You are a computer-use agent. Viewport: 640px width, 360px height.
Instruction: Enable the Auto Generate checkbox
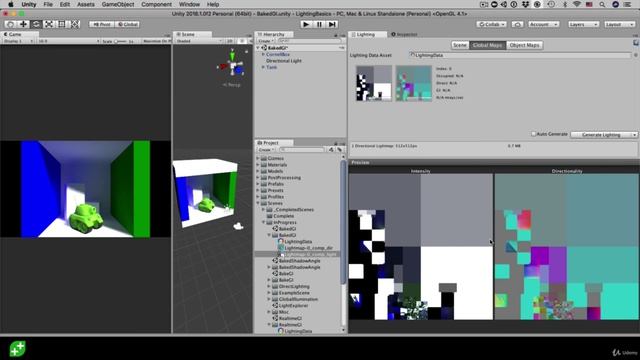click(x=533, y=134)
